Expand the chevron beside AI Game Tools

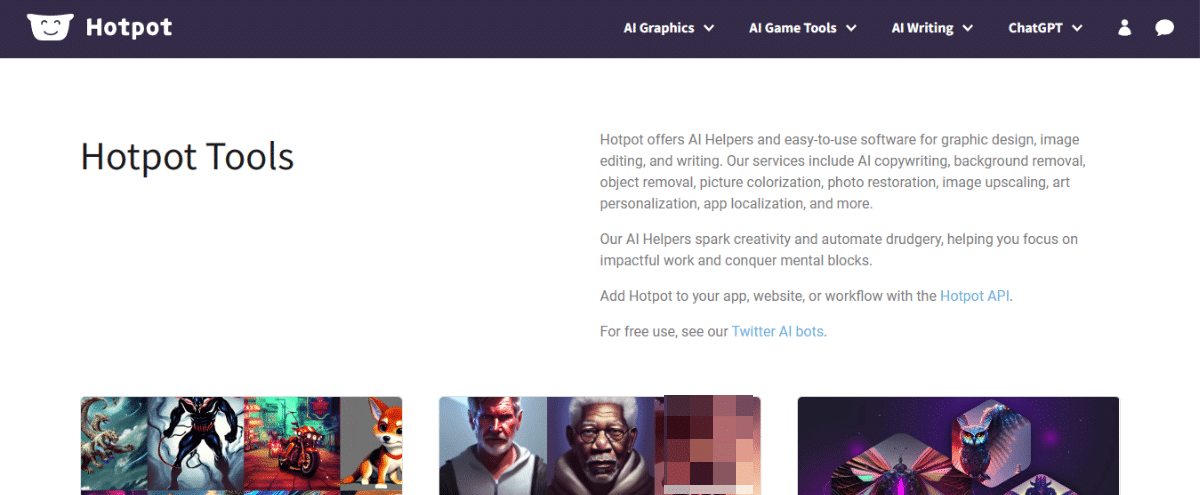click(x=852, y=28)
